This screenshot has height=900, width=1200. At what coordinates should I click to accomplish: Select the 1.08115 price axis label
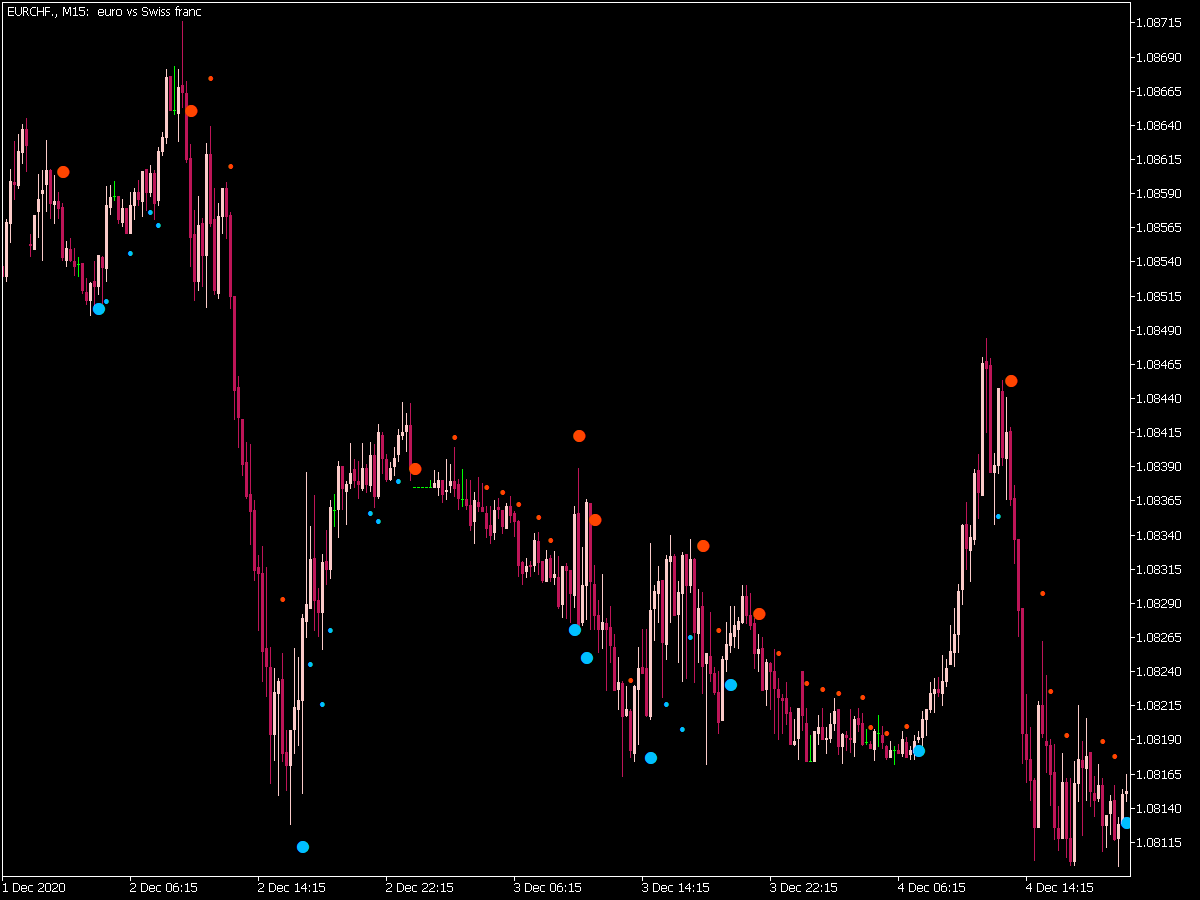pyautogui.click(x=1160, y=842)
